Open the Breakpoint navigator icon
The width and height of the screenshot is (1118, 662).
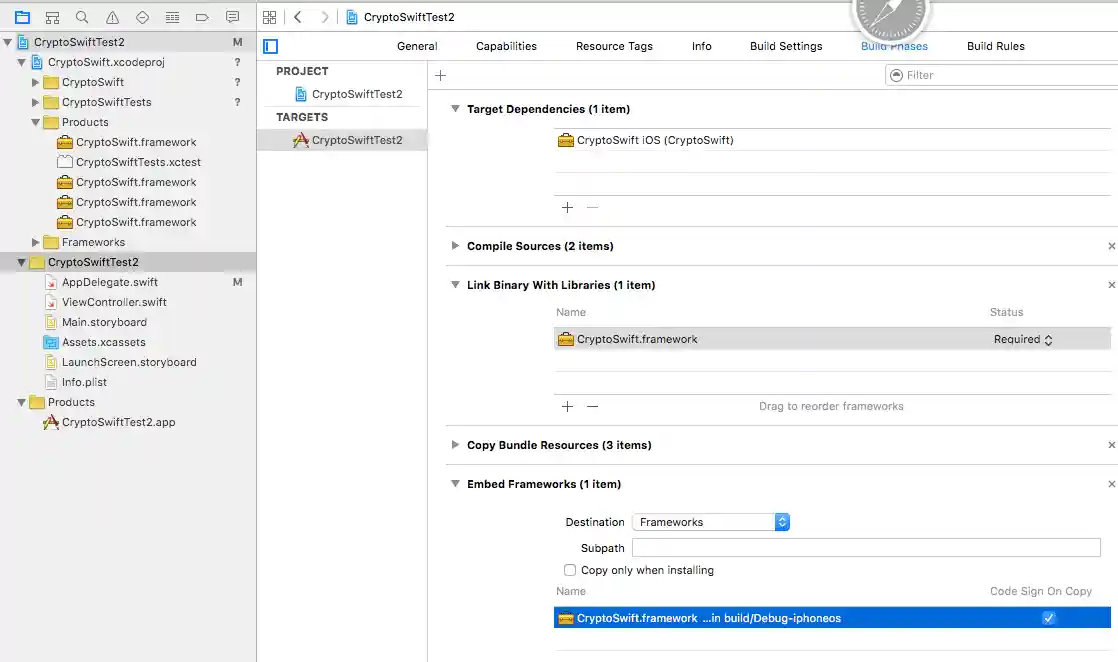[x=202, y=17]
